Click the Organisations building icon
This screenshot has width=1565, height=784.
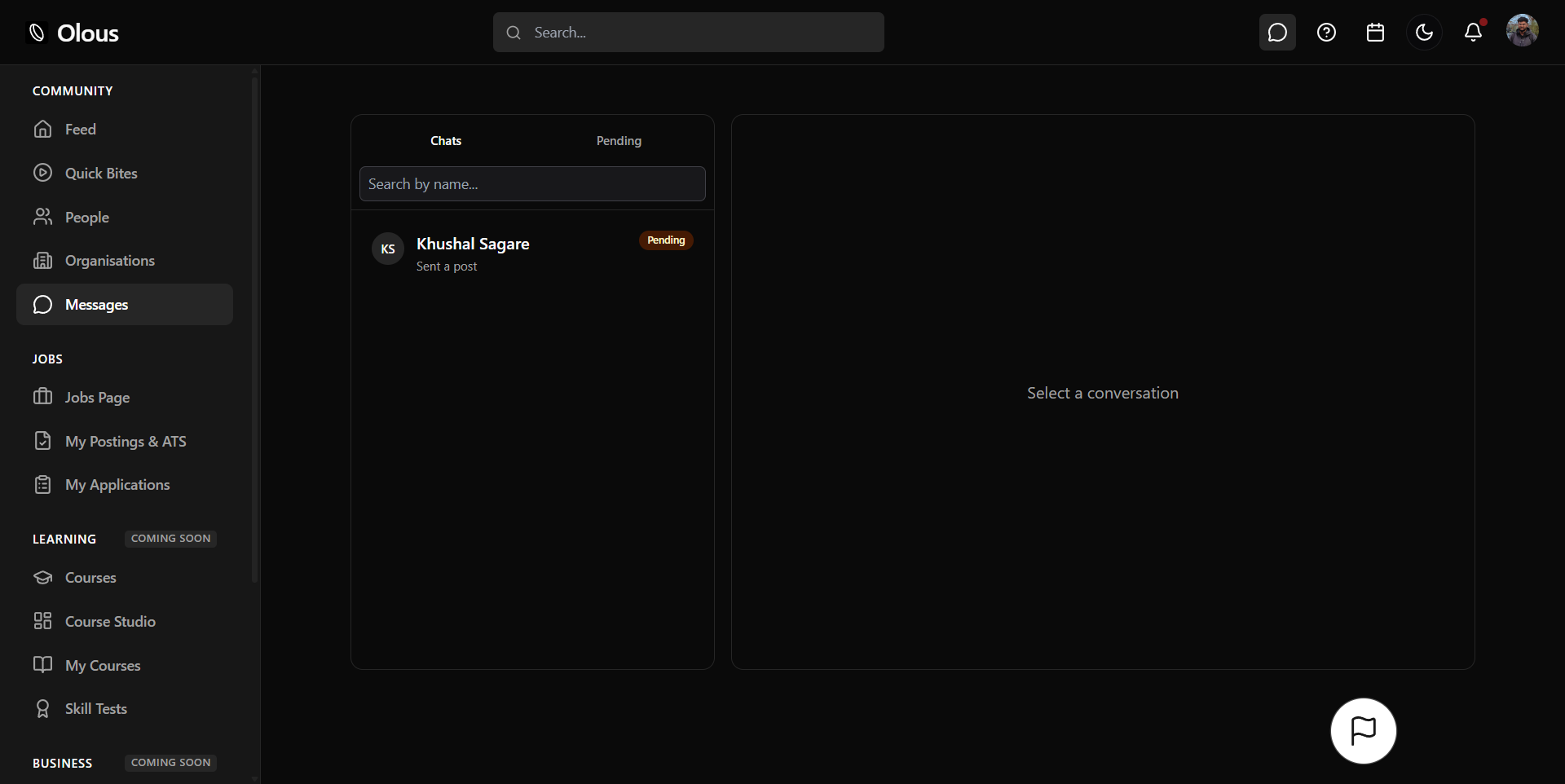click(43, 261)
